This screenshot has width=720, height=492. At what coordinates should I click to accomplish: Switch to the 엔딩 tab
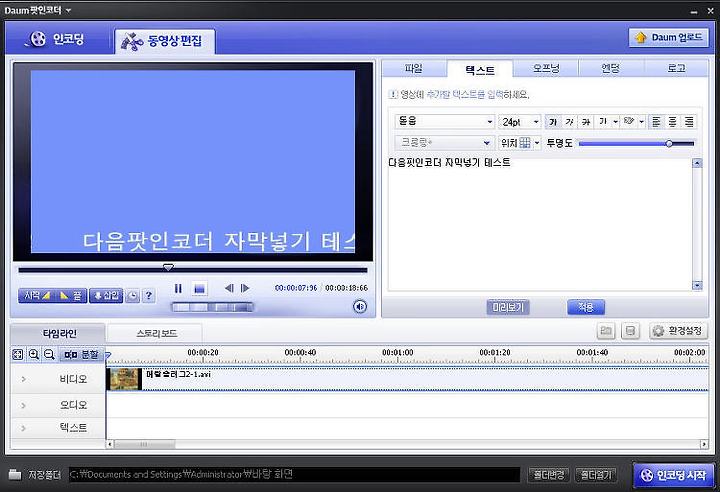(x=611, y=69)
